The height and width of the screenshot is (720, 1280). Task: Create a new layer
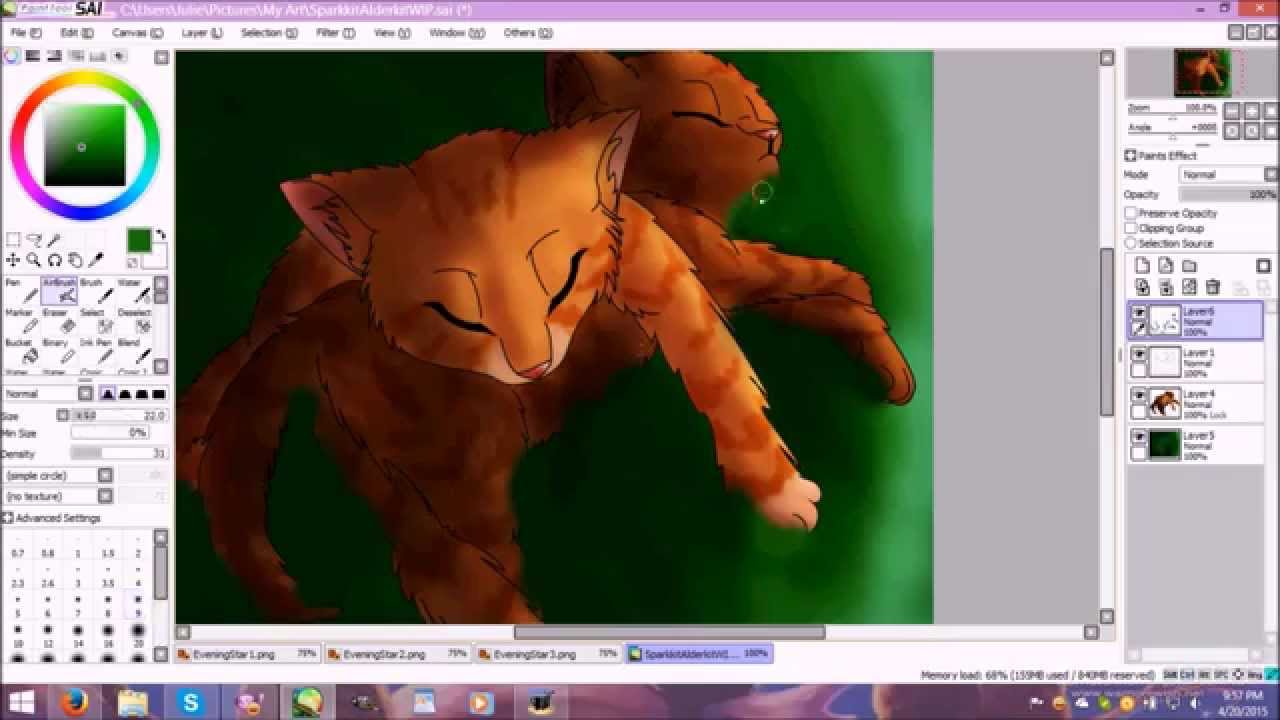pos(1142,266)
